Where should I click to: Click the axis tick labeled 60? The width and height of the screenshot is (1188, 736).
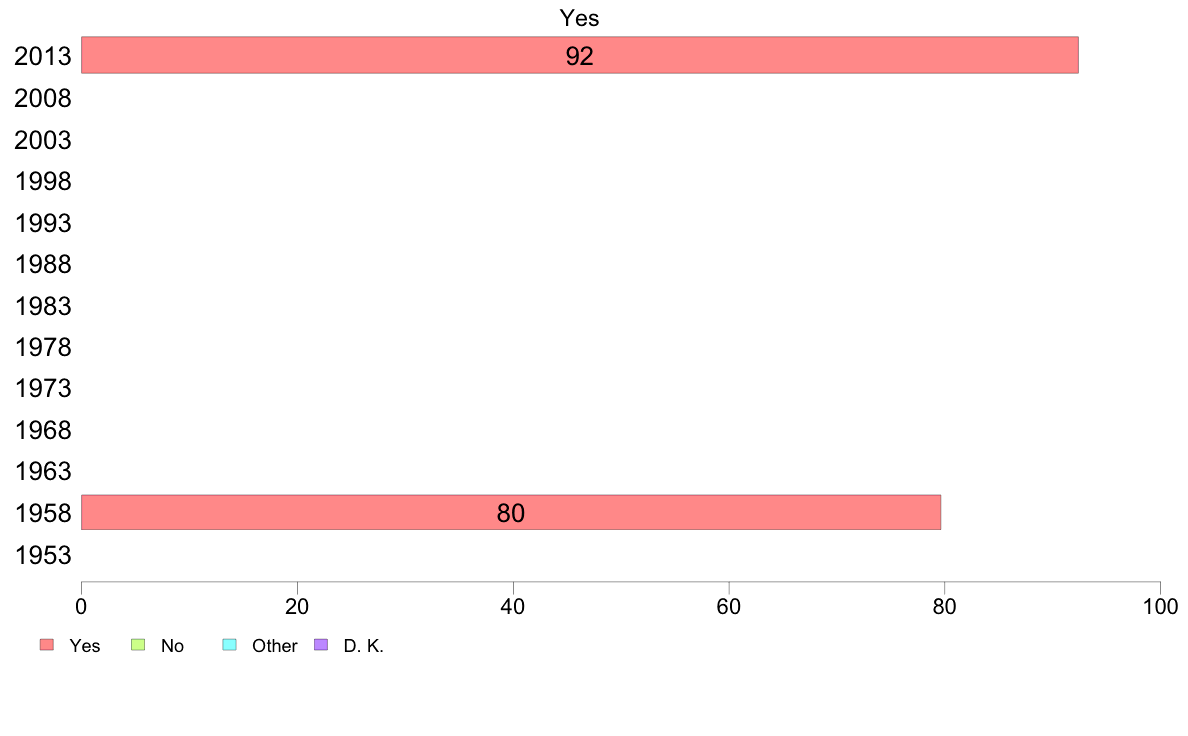tap(729, 606)
